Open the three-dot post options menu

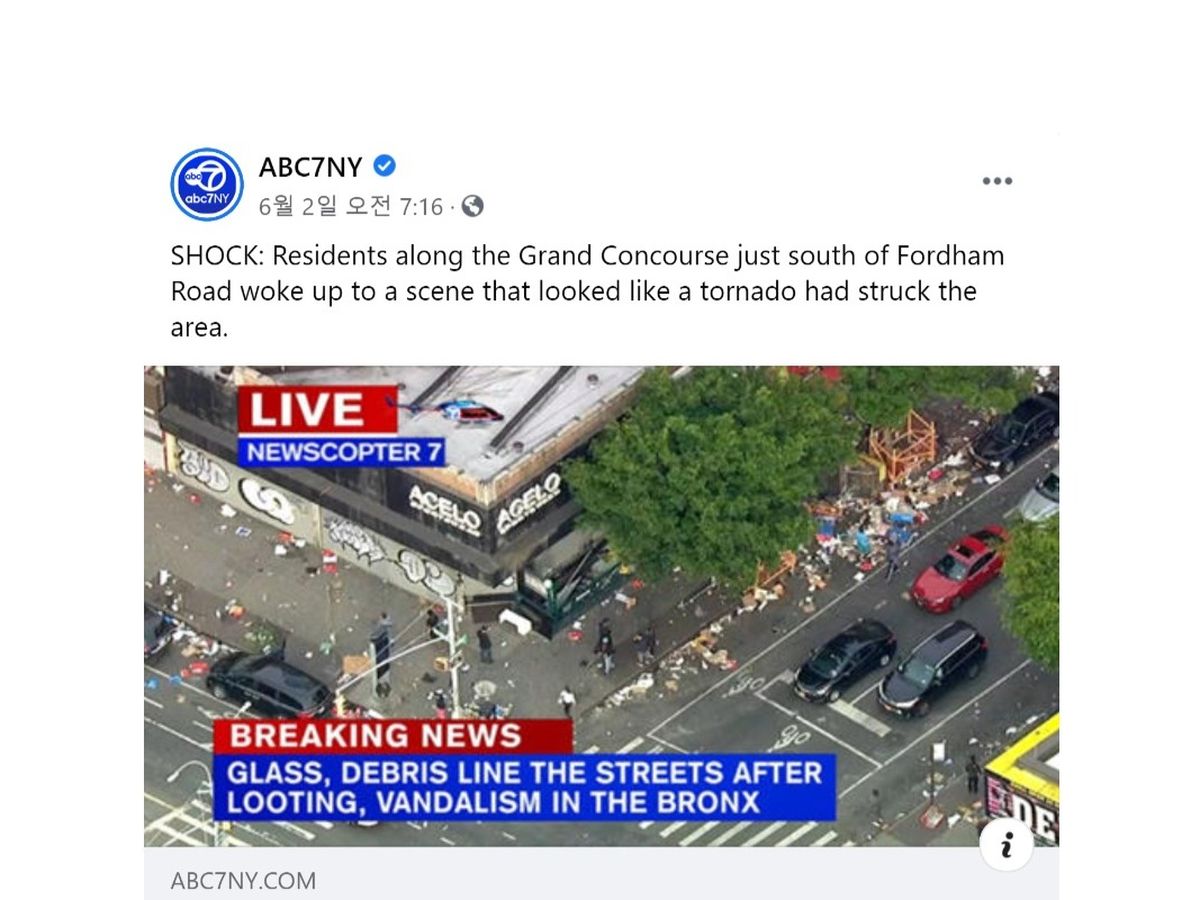997,181
